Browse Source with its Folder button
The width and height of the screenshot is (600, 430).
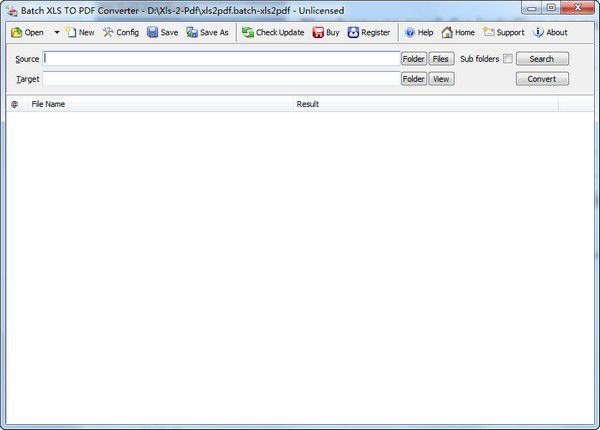(414, 59)
